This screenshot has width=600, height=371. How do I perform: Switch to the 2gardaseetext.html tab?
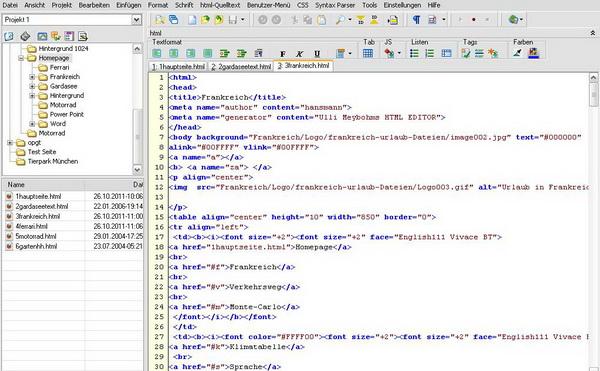tap(241, 67)
